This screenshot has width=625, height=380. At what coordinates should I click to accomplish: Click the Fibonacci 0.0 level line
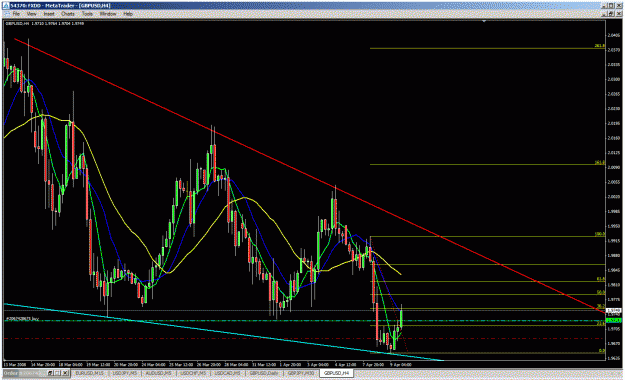coord(486,353)
